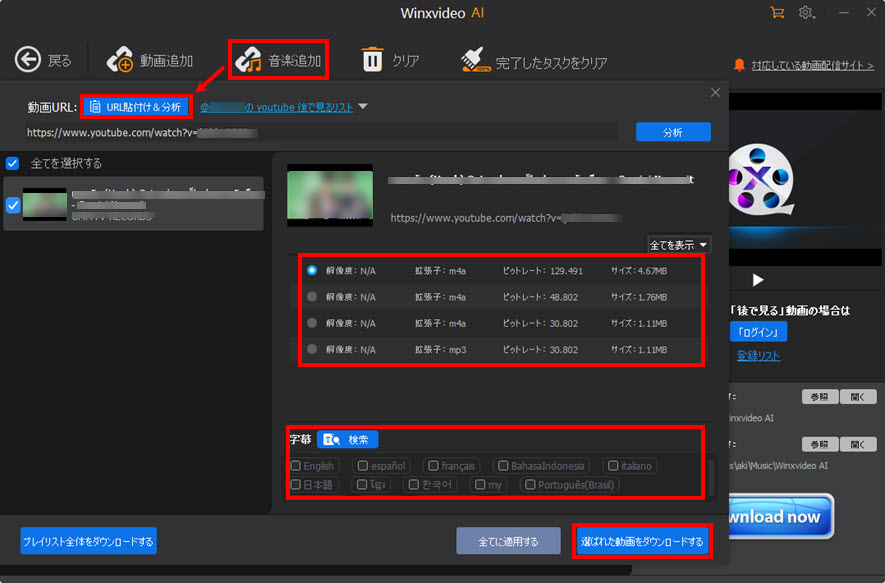Uncheck the video item checkbox in list
The height and width of the screenshot is (583, 885).
(x=12, y=205)
